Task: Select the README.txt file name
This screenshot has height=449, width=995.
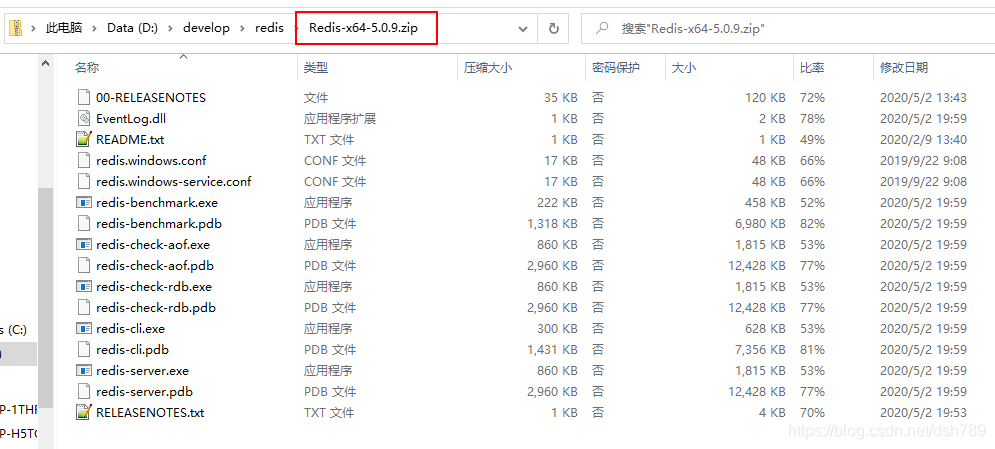Action: click(x=130, y=140)
